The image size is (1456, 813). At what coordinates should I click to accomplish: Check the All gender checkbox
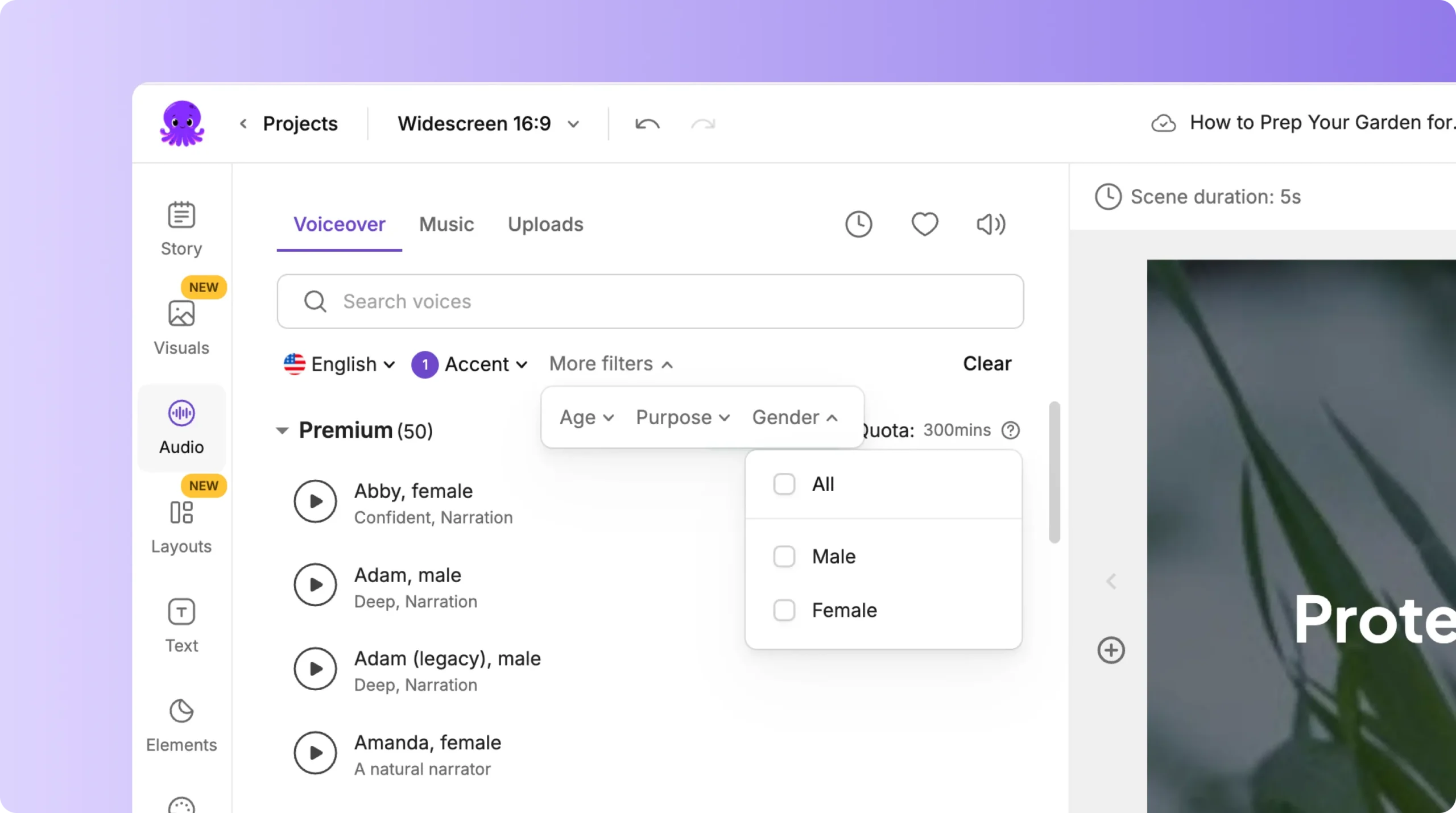[784, 484]
